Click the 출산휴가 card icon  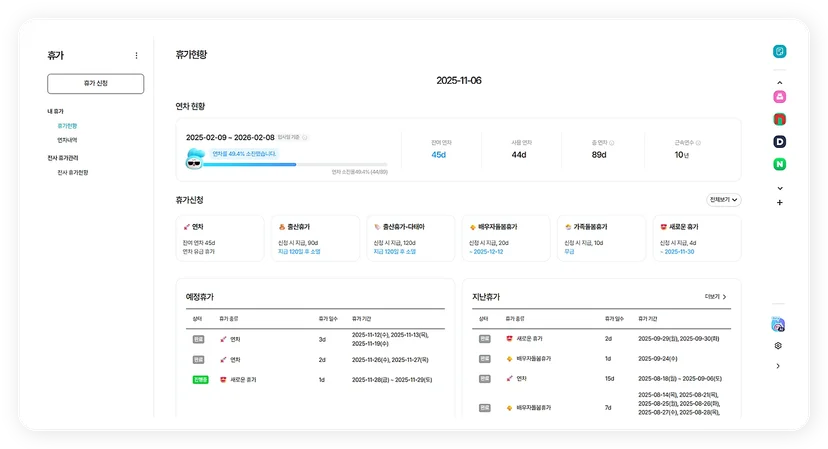point(281,227)
